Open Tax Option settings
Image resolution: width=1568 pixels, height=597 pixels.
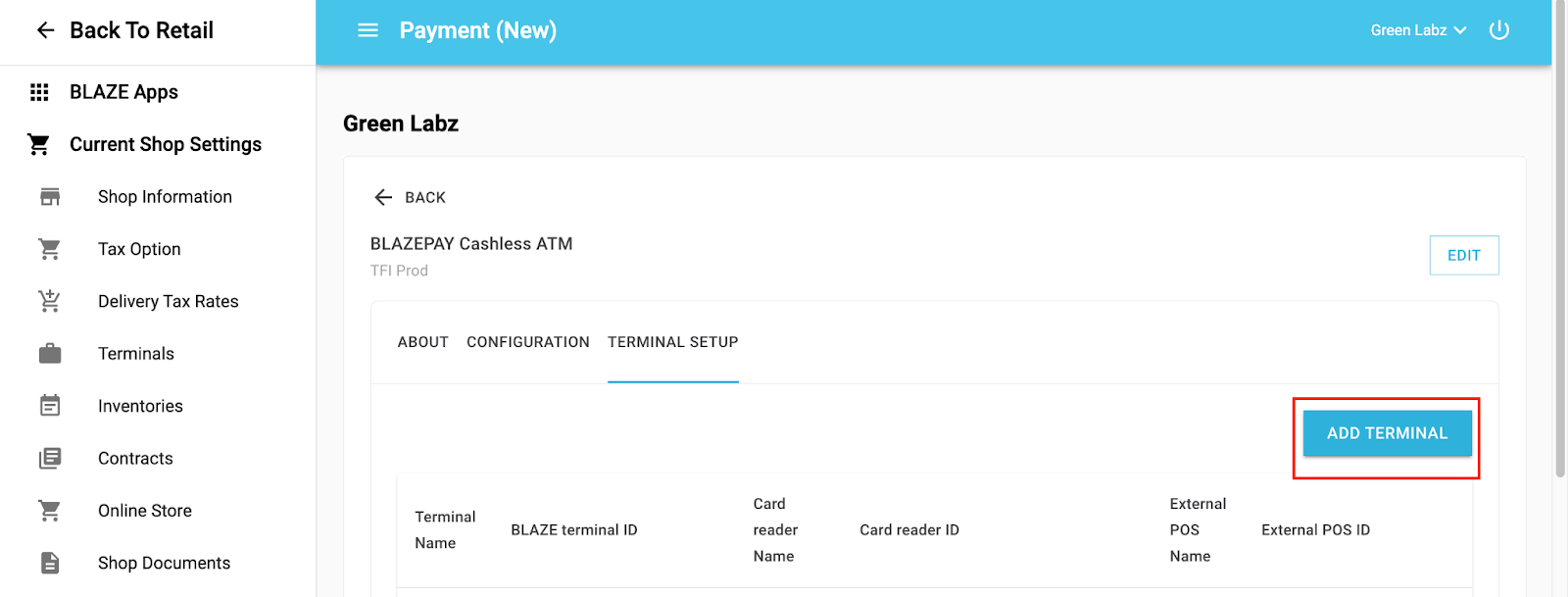[x=139, y=249]
